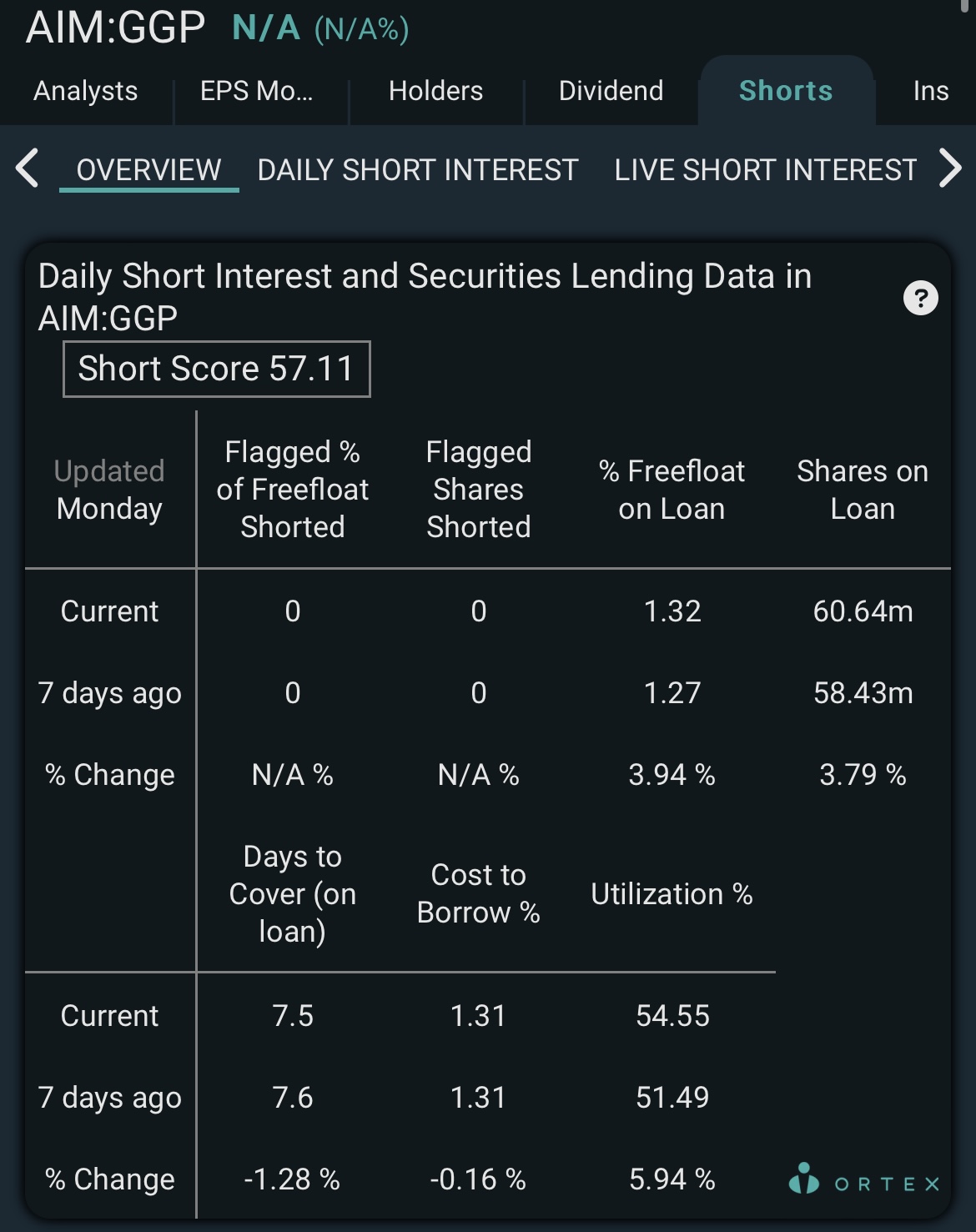Select the Shorts tab
This screenshot has height=1232, width=976.
tap(786, 91)
